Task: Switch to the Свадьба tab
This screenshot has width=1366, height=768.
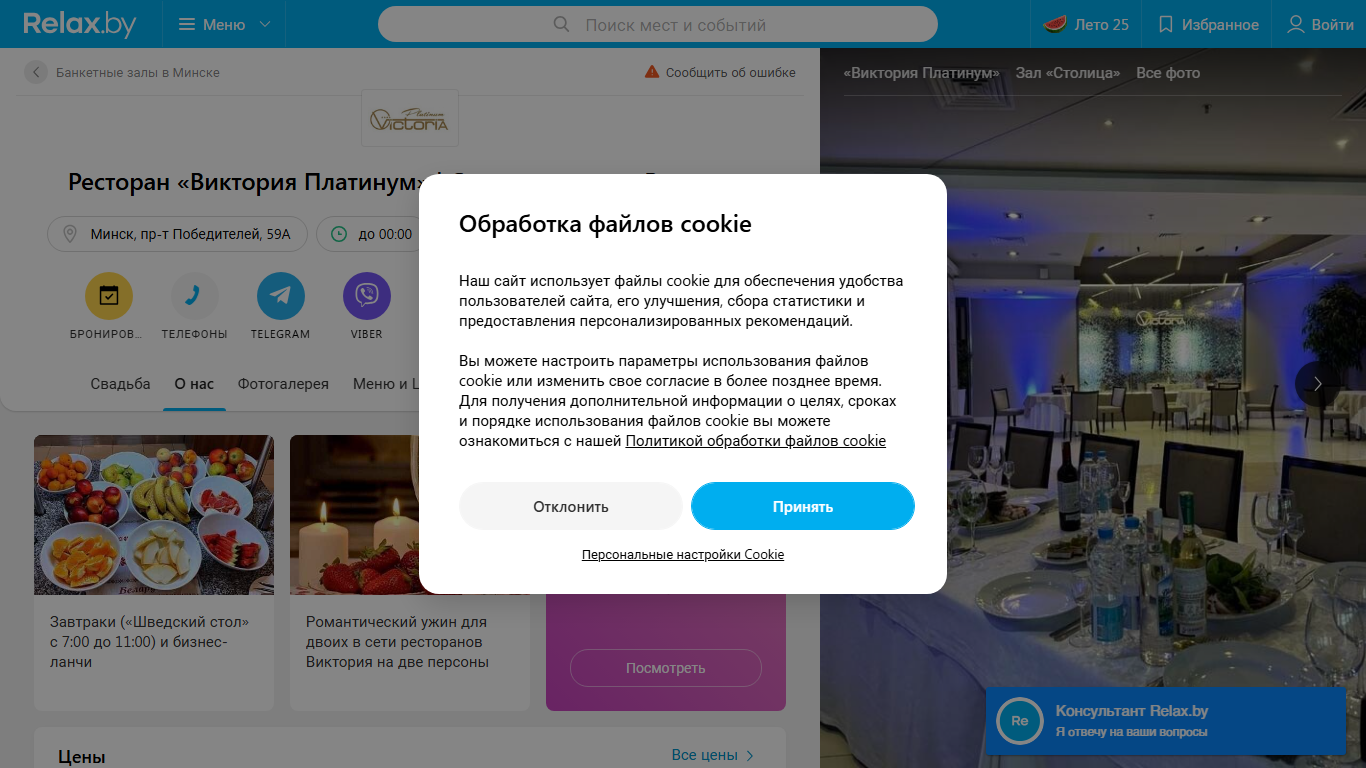Action: (120, 383)
